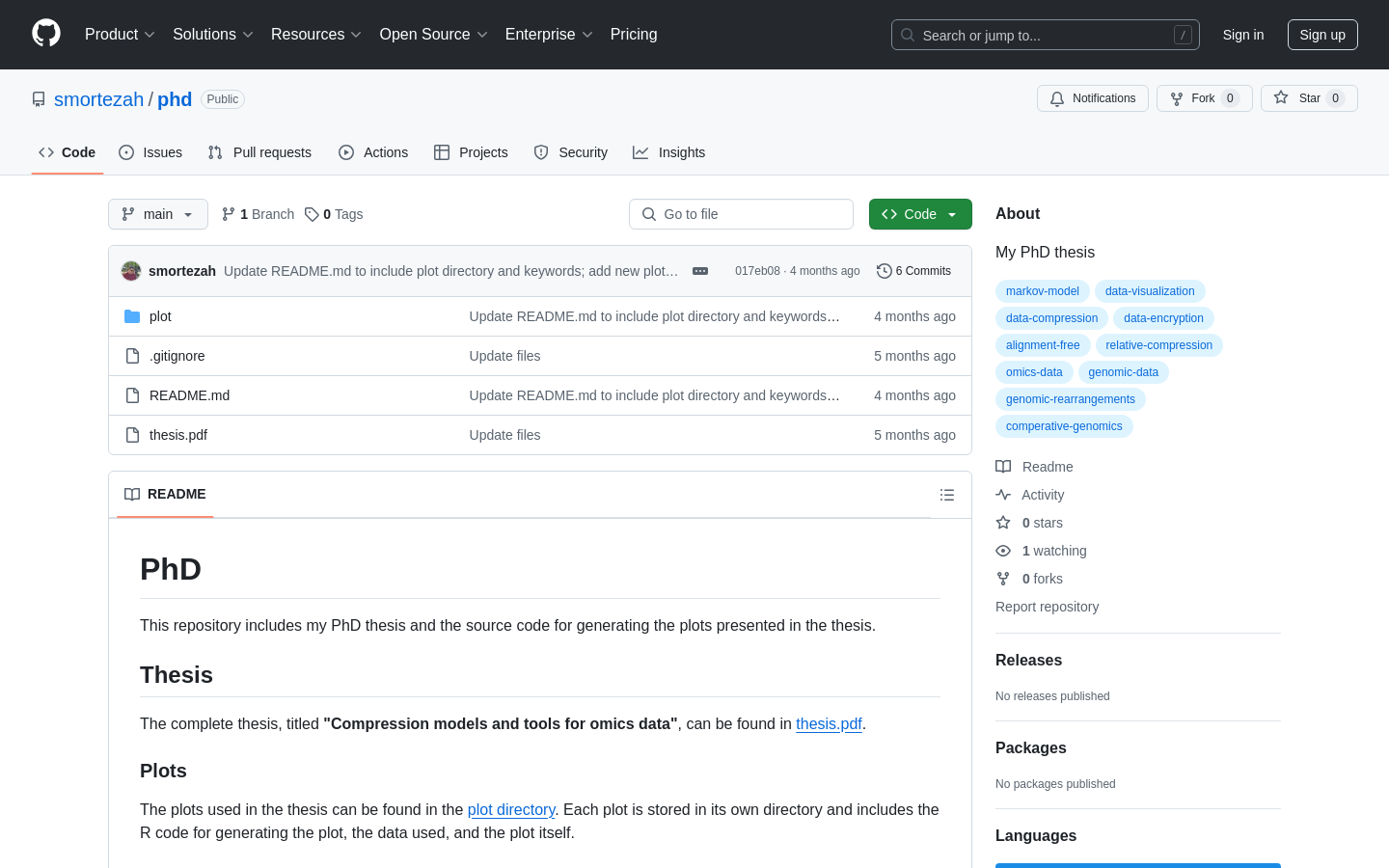Select the markov-model topic tag
The image size is (1389, 868).
point(1042,291)
